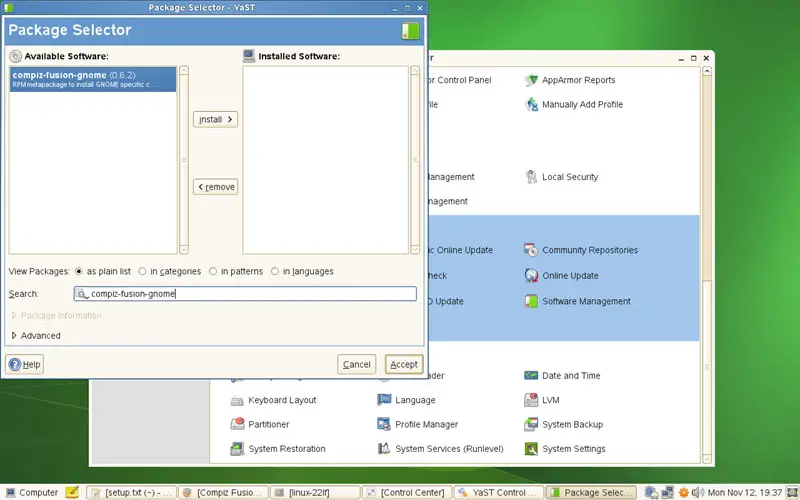Select view packages as plain list
This screenshot has width=800, height=500.
click(x=79, y=271)
